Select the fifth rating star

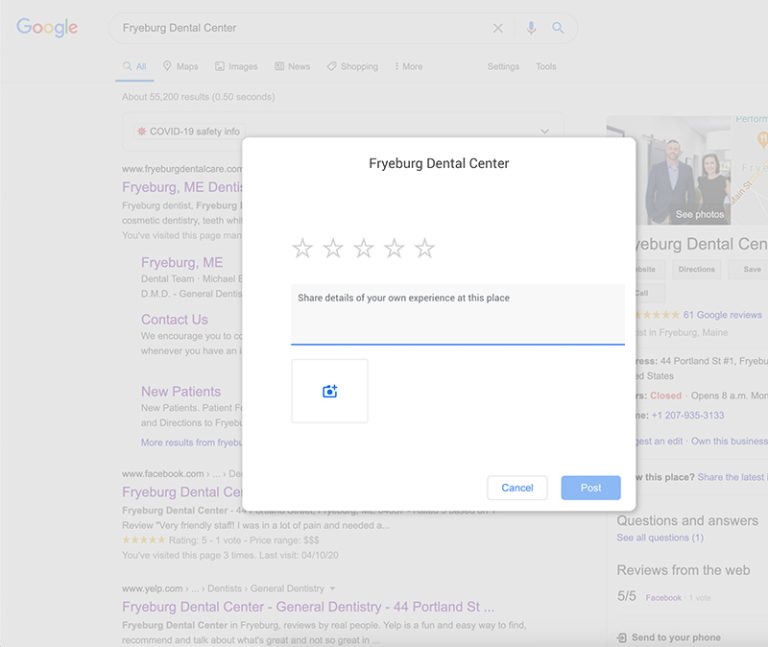click(424, 248)
